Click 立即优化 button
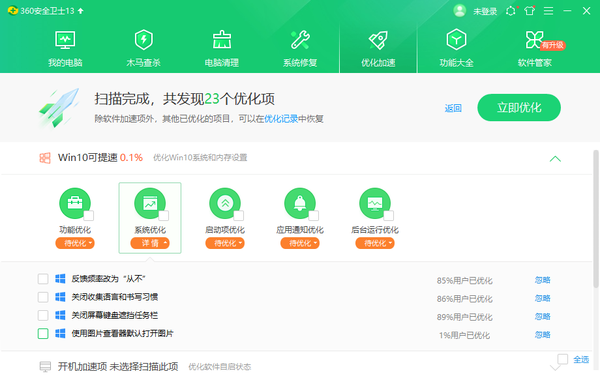The height and width of the screenshot is (378, 600). pos(519,108)
